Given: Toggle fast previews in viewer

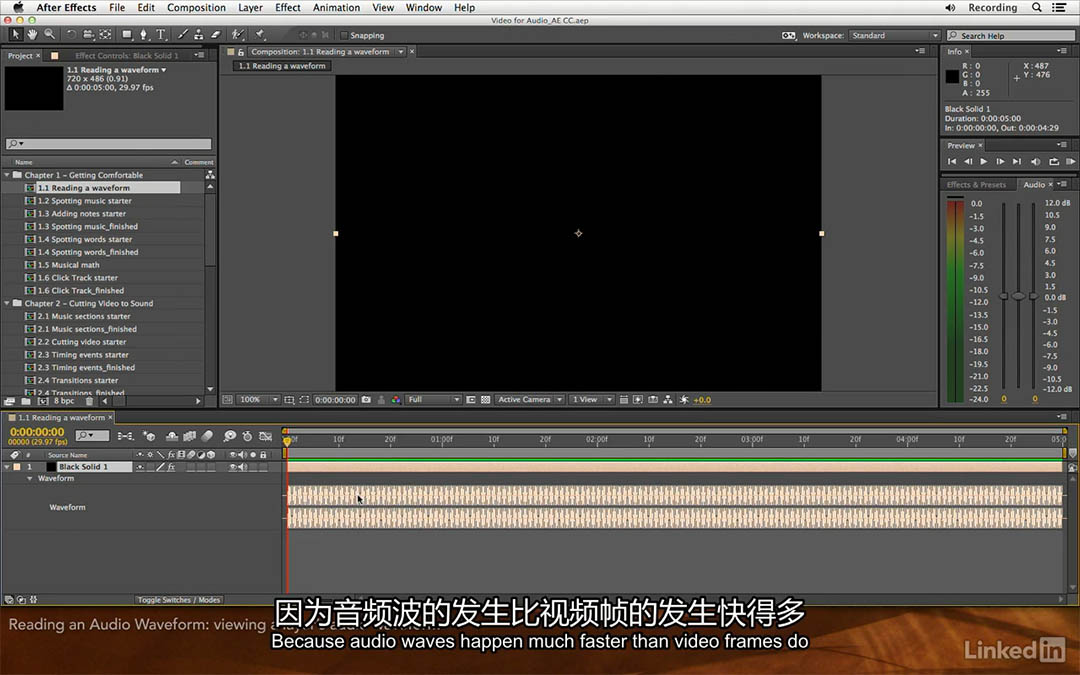Looking at the screenshot, I should point(638,399).
